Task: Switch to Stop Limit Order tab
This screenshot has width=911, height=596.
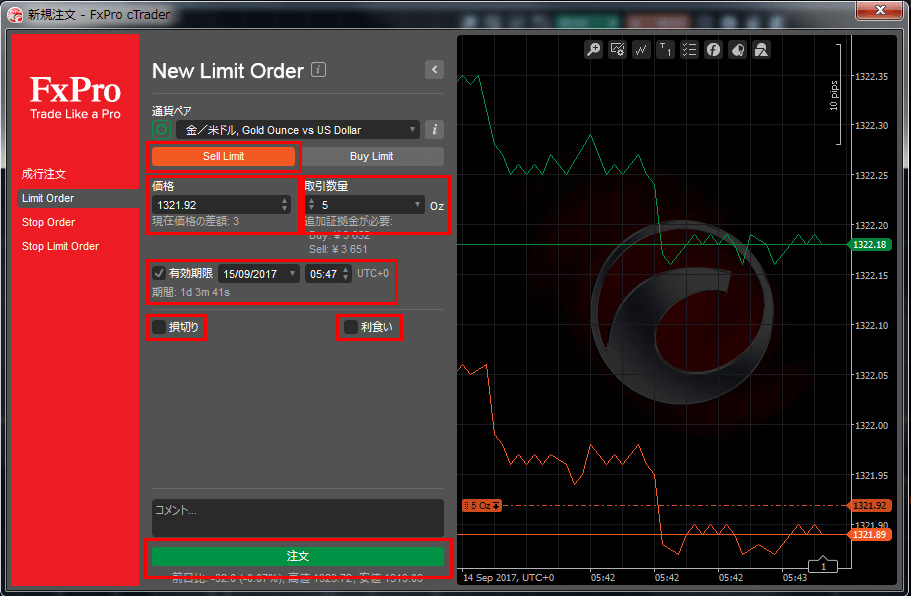Action: pos(60,246)
